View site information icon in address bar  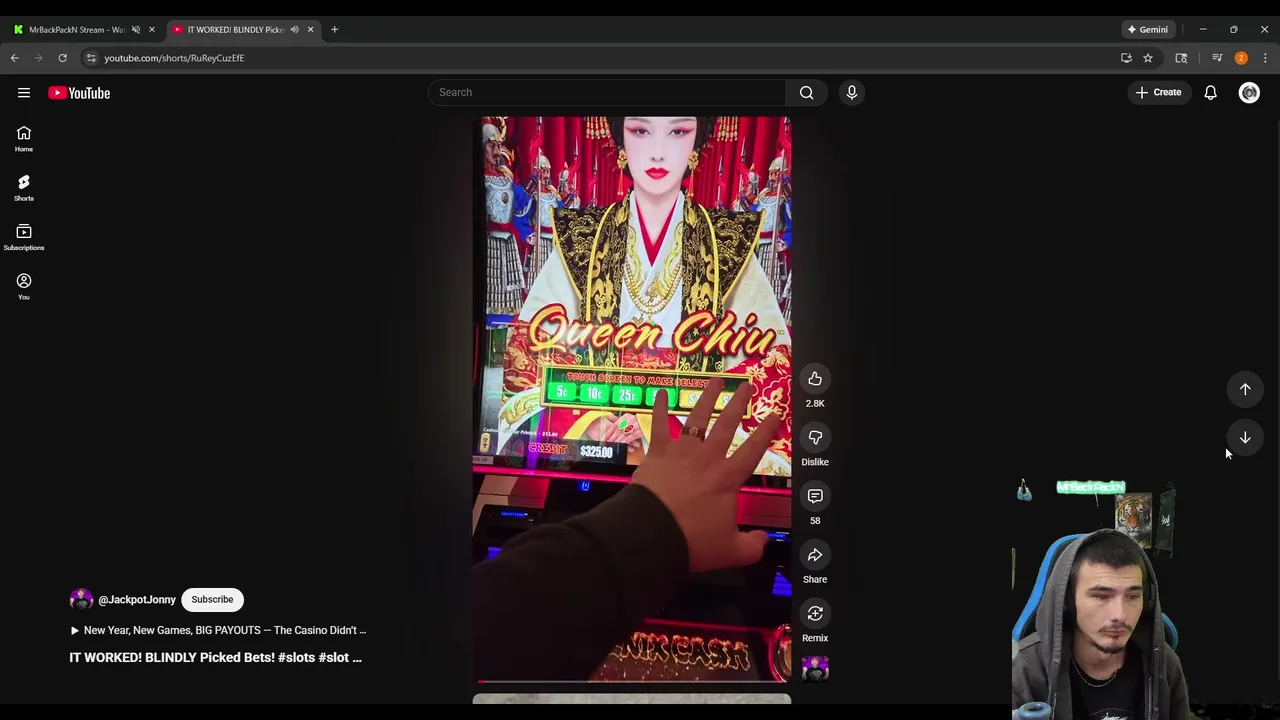[x=91, y=58]
